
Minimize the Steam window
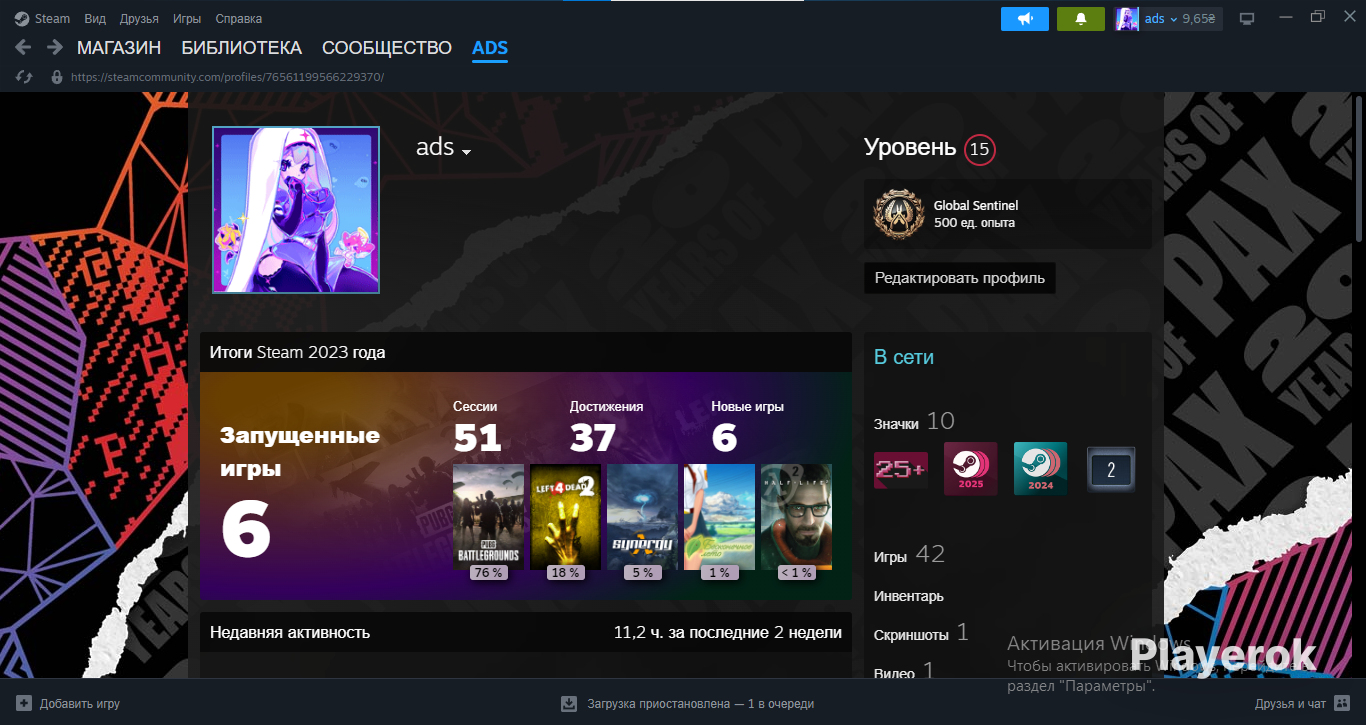(1287, 17)
